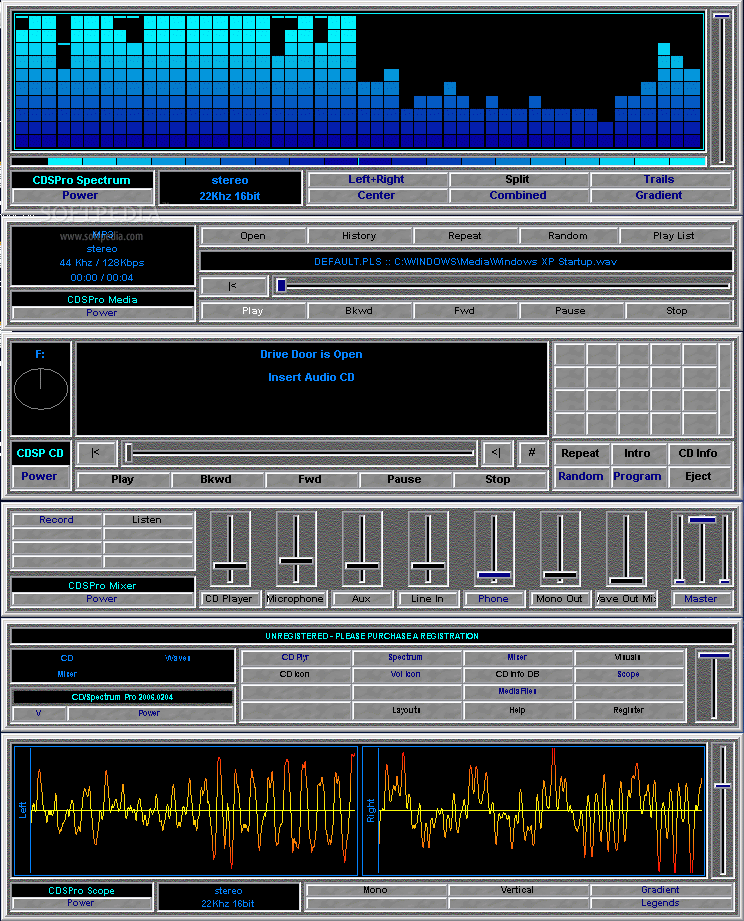Click Play in the CD player
Screen dimensions: 744x921
[123, 480]
